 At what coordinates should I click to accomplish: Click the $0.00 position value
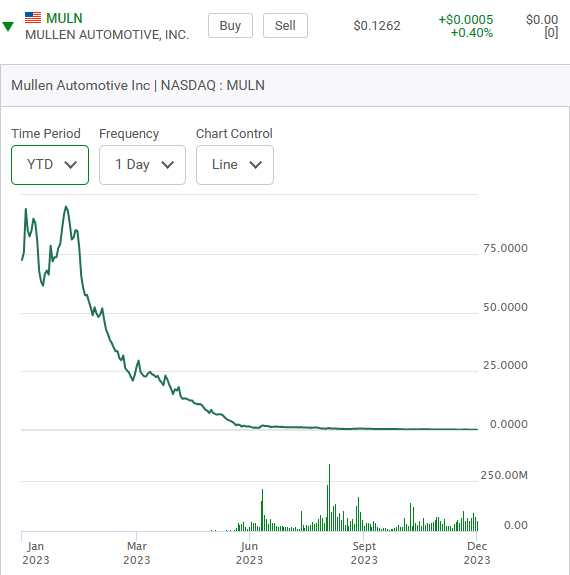tap(542, 19)
